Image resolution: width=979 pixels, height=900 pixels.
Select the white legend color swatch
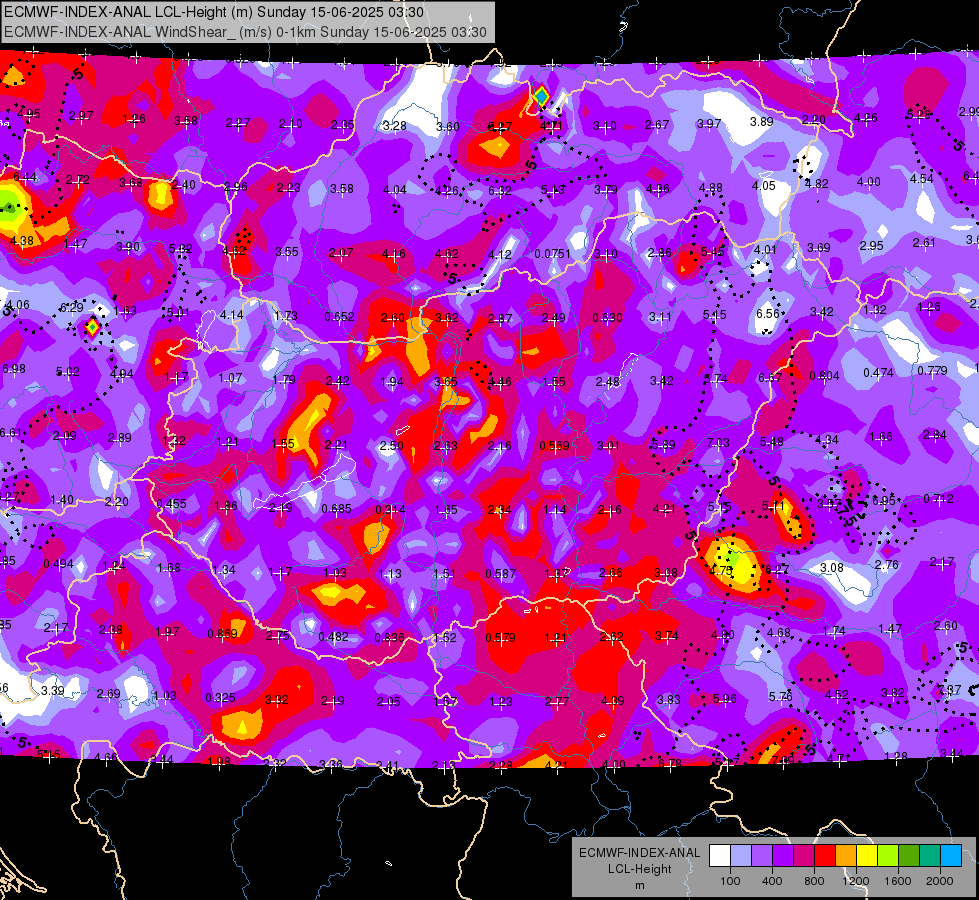pos(720,856)
